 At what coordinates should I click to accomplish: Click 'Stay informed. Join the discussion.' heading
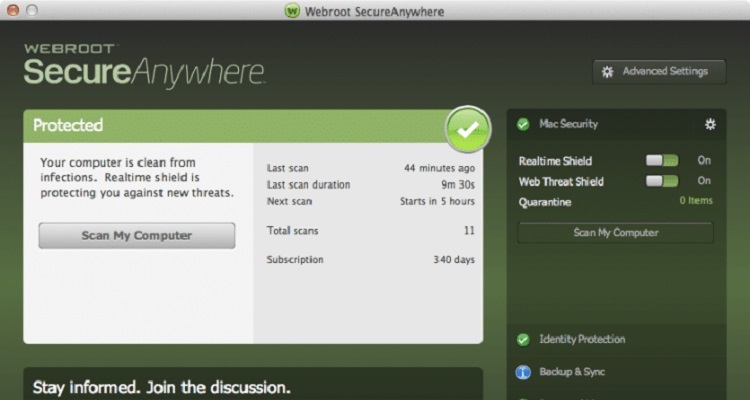(x=161, y=387)
